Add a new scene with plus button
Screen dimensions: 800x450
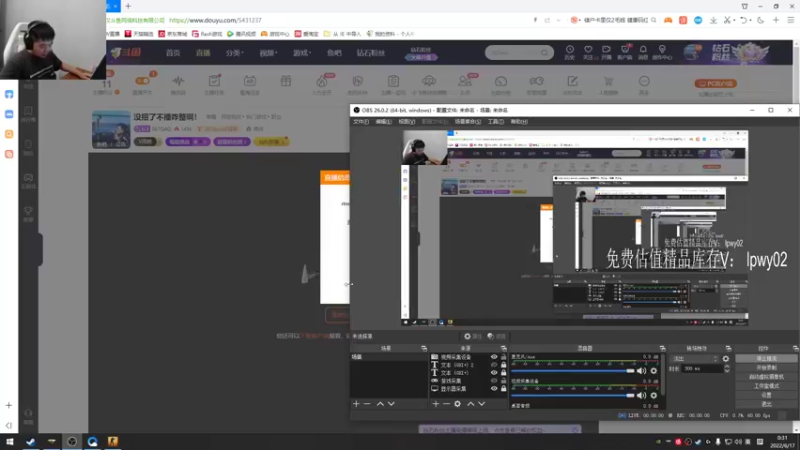click(356, 404)
